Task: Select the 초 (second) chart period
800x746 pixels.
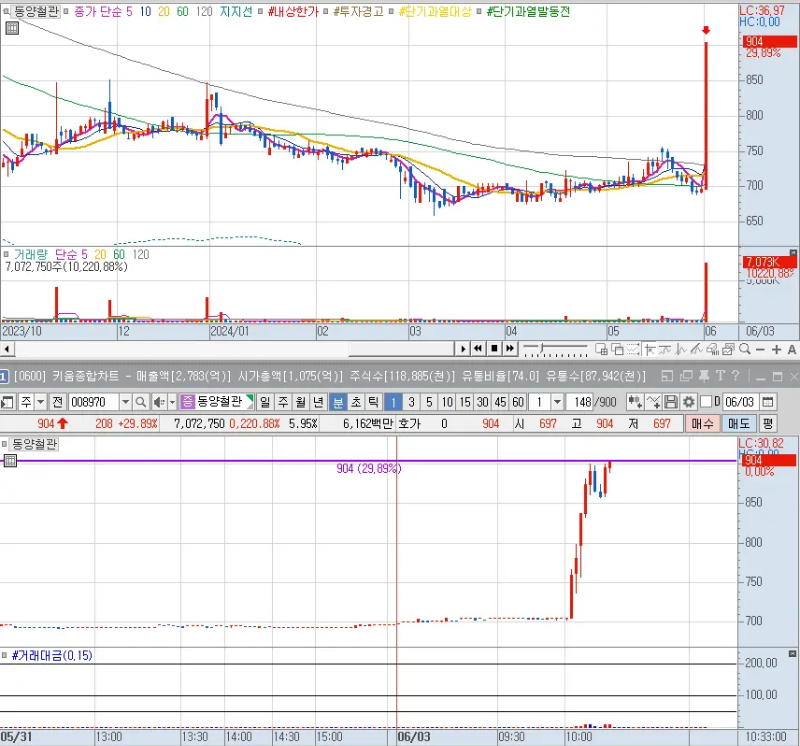Action: (356, 402)
